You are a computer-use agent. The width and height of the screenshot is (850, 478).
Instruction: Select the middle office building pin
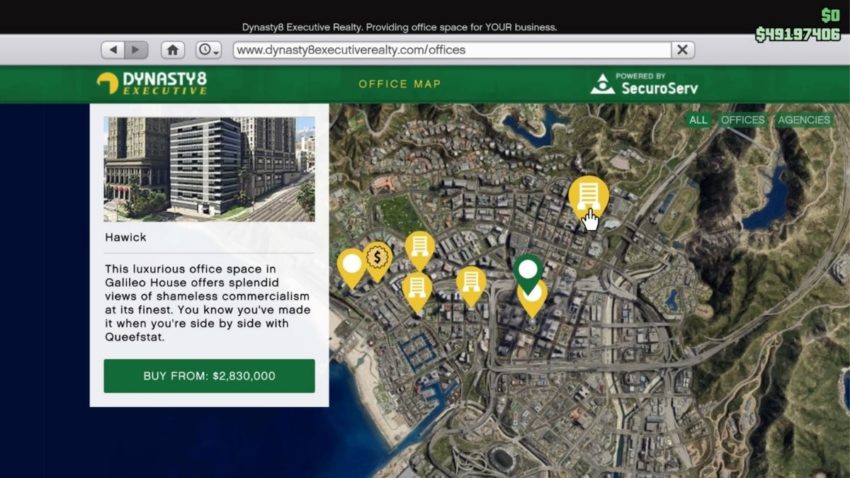click(x=471, y=285)
